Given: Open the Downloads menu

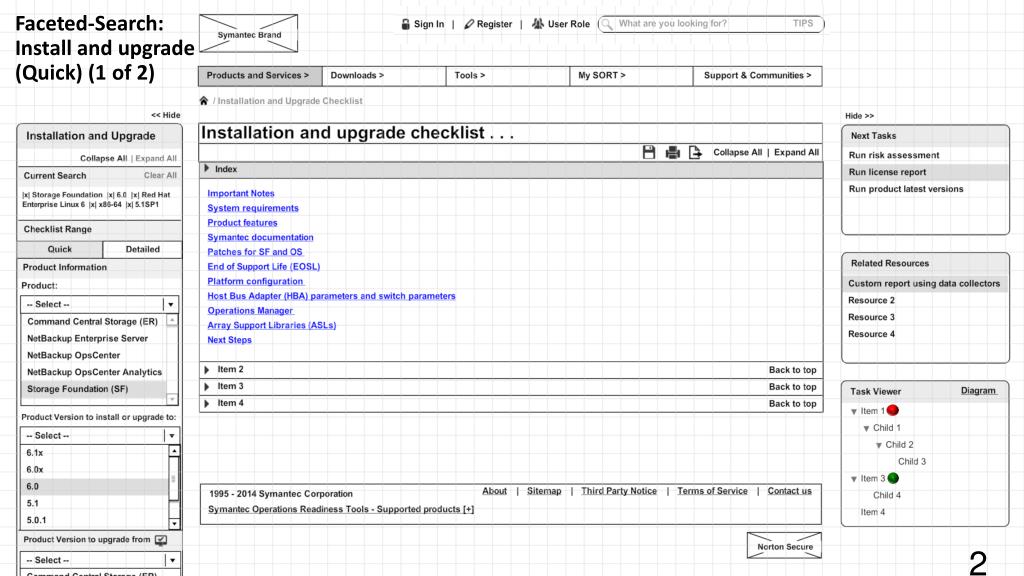Looking at the screenshot, I should point(384,76).
